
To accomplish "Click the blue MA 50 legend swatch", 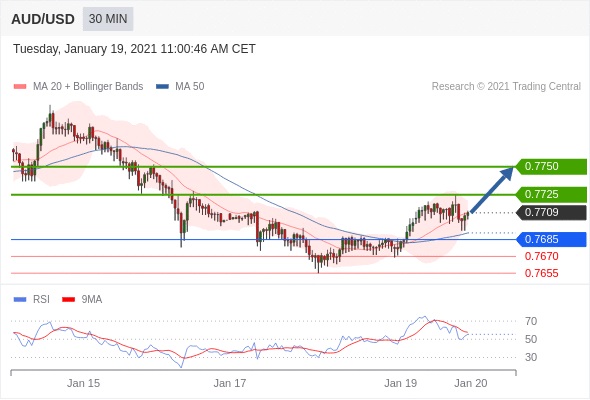I will [x=162, y=87].
